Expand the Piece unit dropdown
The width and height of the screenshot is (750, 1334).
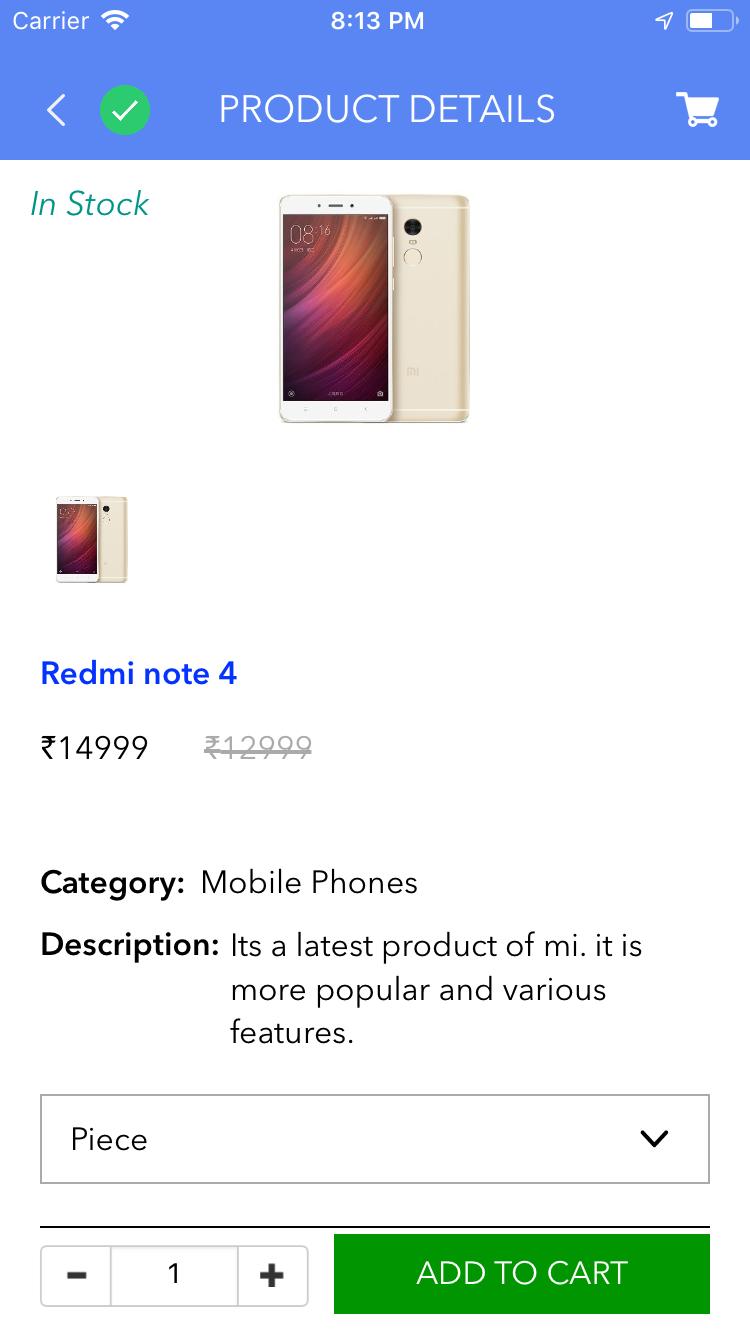375,1139
